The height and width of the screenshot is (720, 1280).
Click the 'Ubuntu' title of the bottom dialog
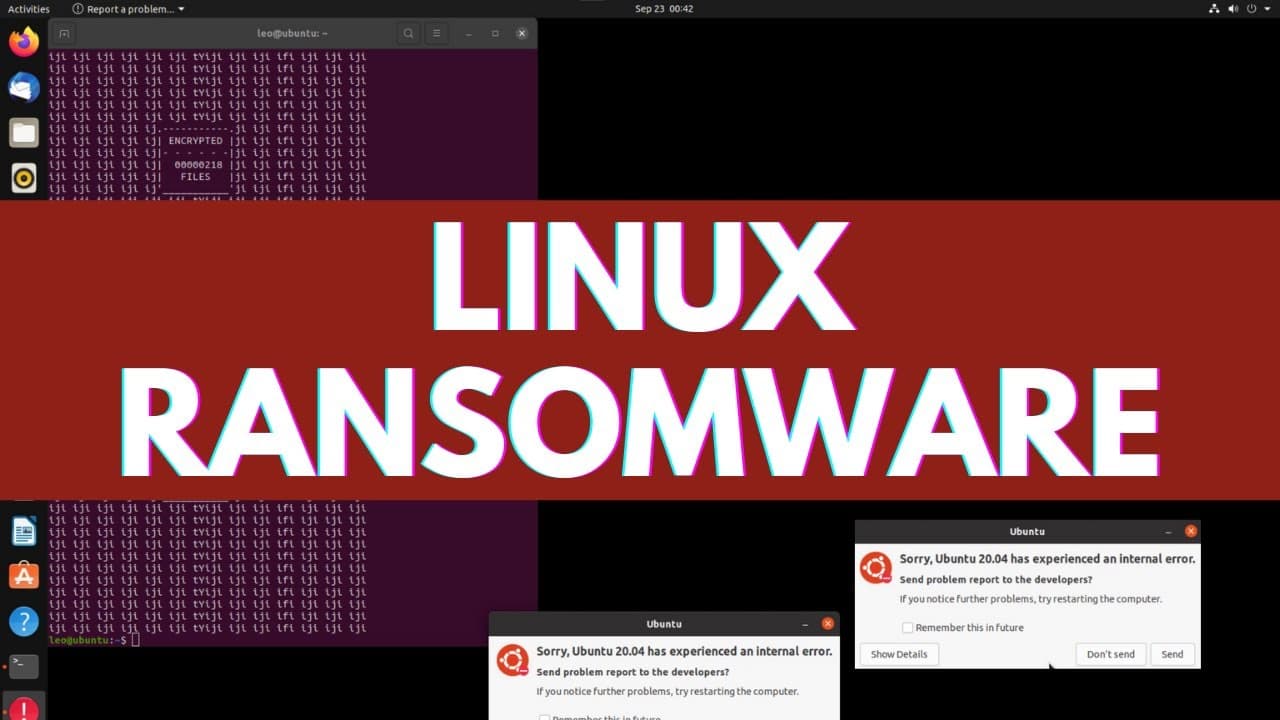click(664, 624)
